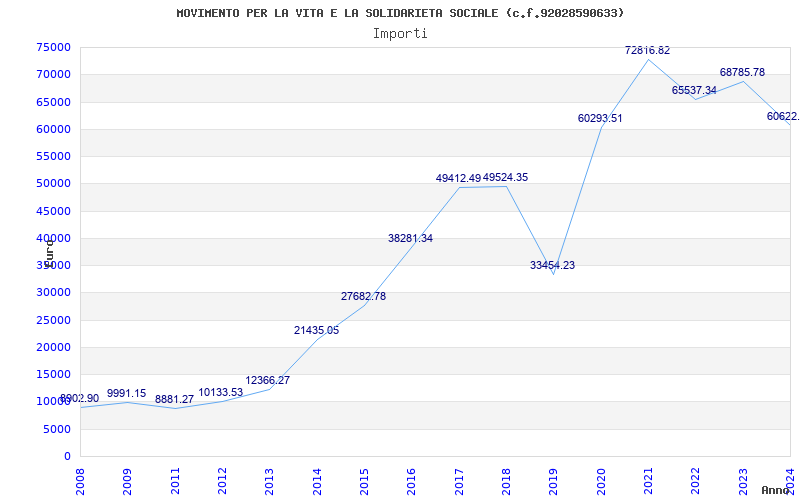The height and width of the screenshot is (500, 800).
Task: Click the 8881.27 data label
Action: pos(174,399)
